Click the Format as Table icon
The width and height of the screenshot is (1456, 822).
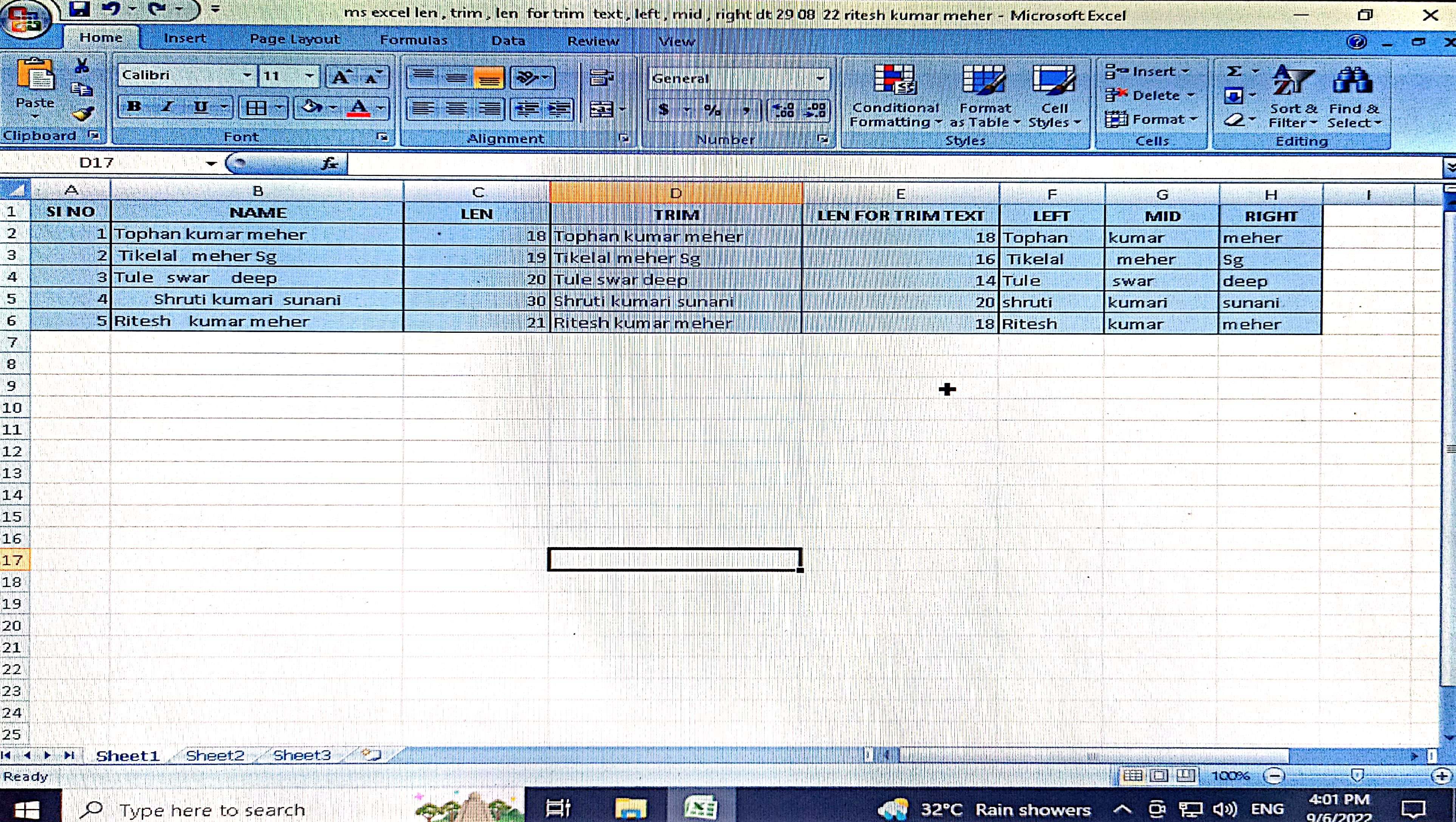click(985, 96)
